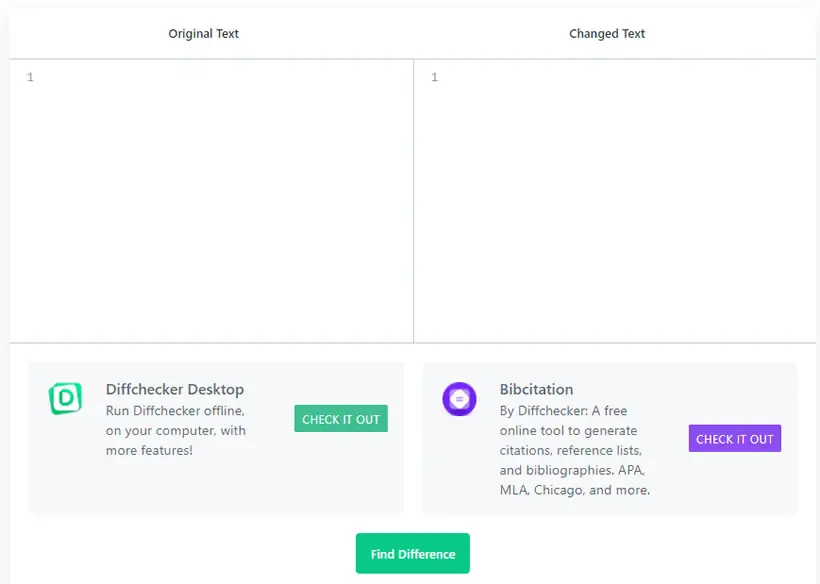Click the green CHECK IT OUT button
This screenshot has height=584, width=820.
tap(341, 419)
